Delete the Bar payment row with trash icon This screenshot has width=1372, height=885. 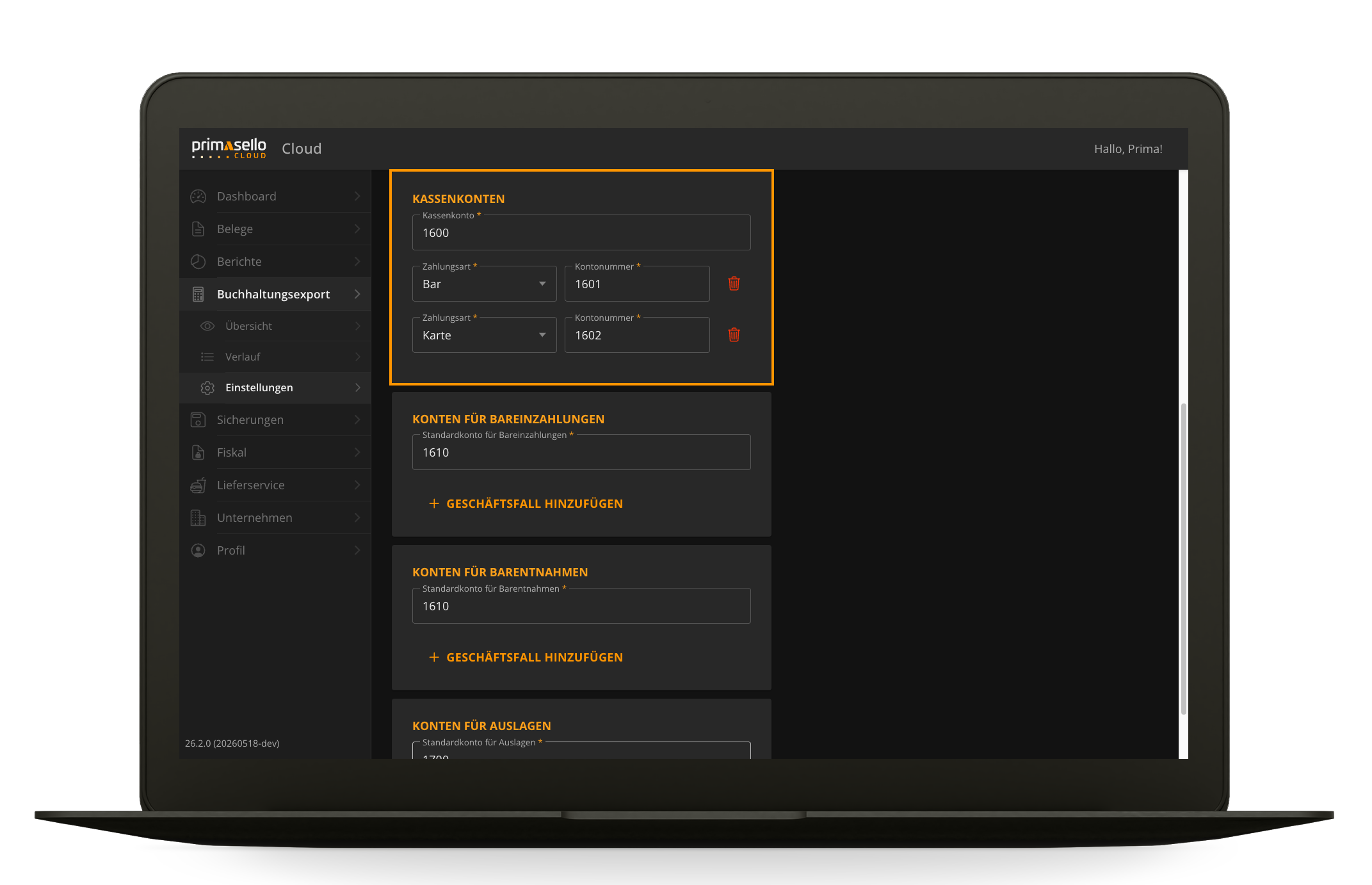(x=734, y=284)
